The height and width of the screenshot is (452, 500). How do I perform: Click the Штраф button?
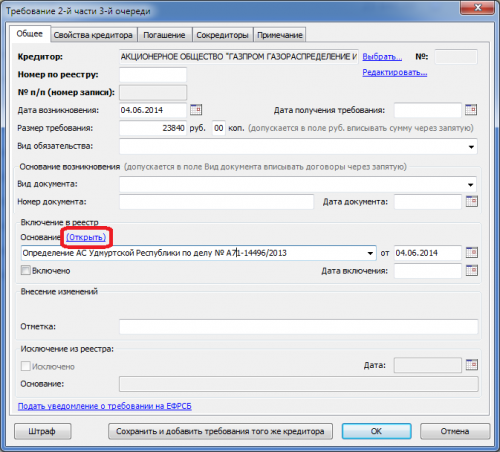(42, 431)
